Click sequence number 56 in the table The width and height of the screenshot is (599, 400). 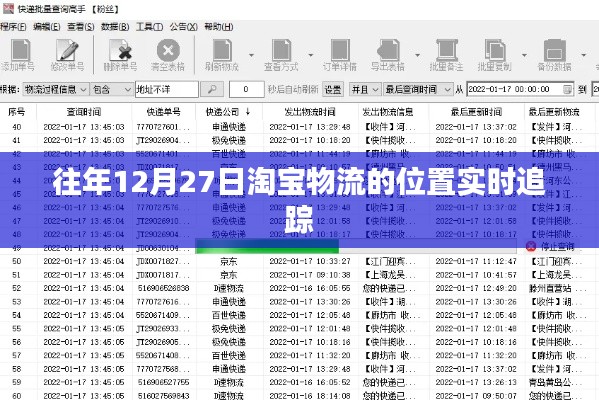(x=16, y=342)
